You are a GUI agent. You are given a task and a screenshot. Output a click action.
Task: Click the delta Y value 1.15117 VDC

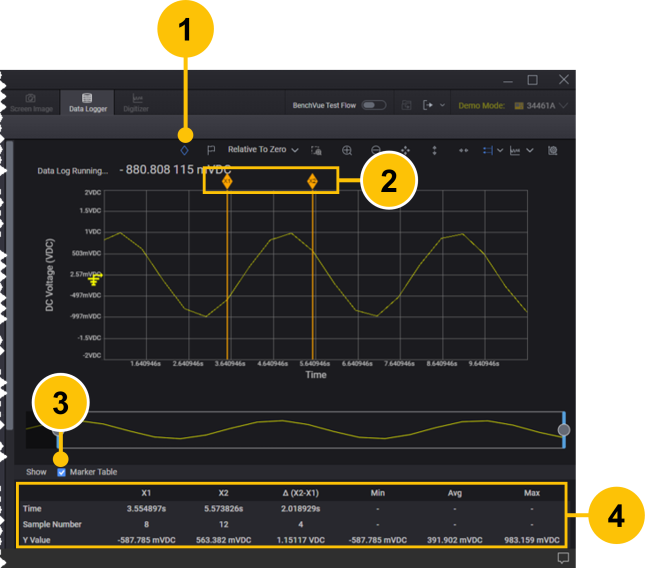(300, 540)
